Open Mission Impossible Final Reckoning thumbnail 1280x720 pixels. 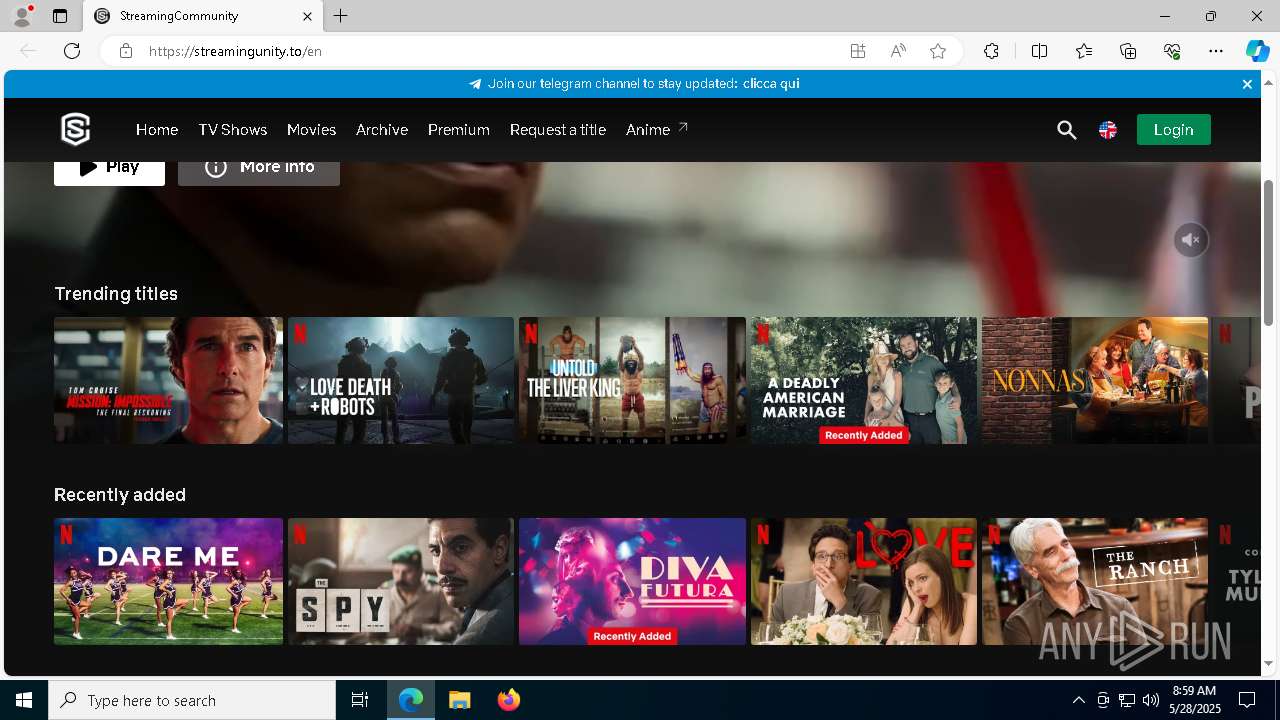coord(168,380)
